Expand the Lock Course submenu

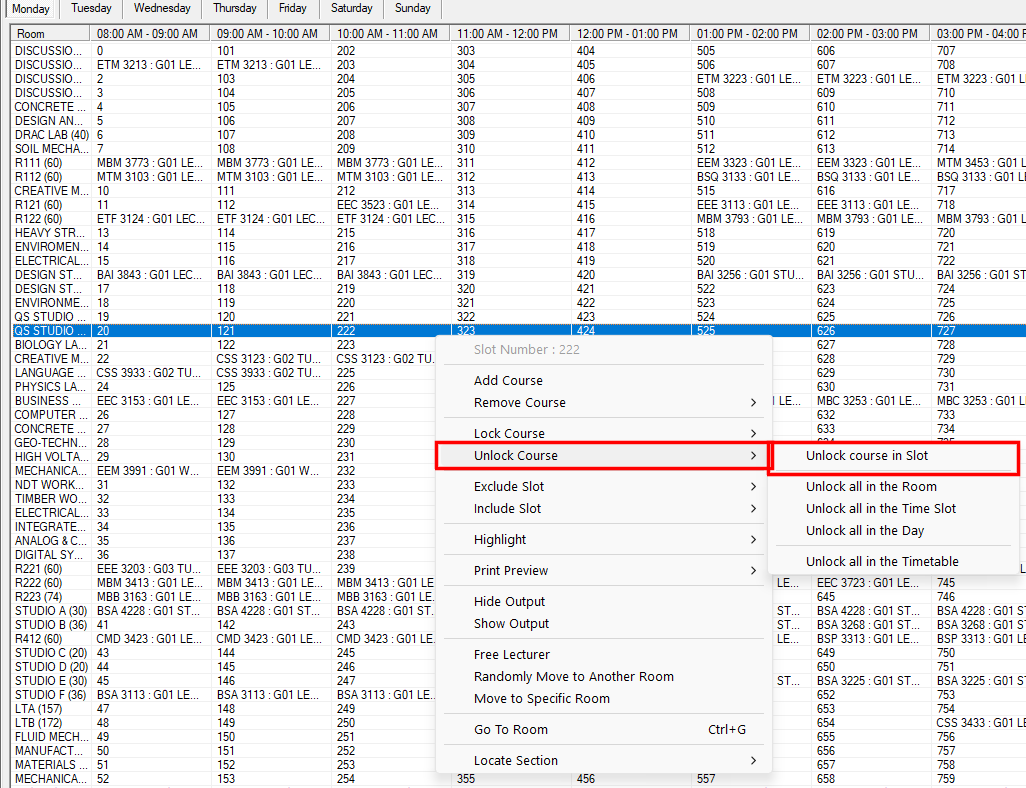click(x=603, y=433)
